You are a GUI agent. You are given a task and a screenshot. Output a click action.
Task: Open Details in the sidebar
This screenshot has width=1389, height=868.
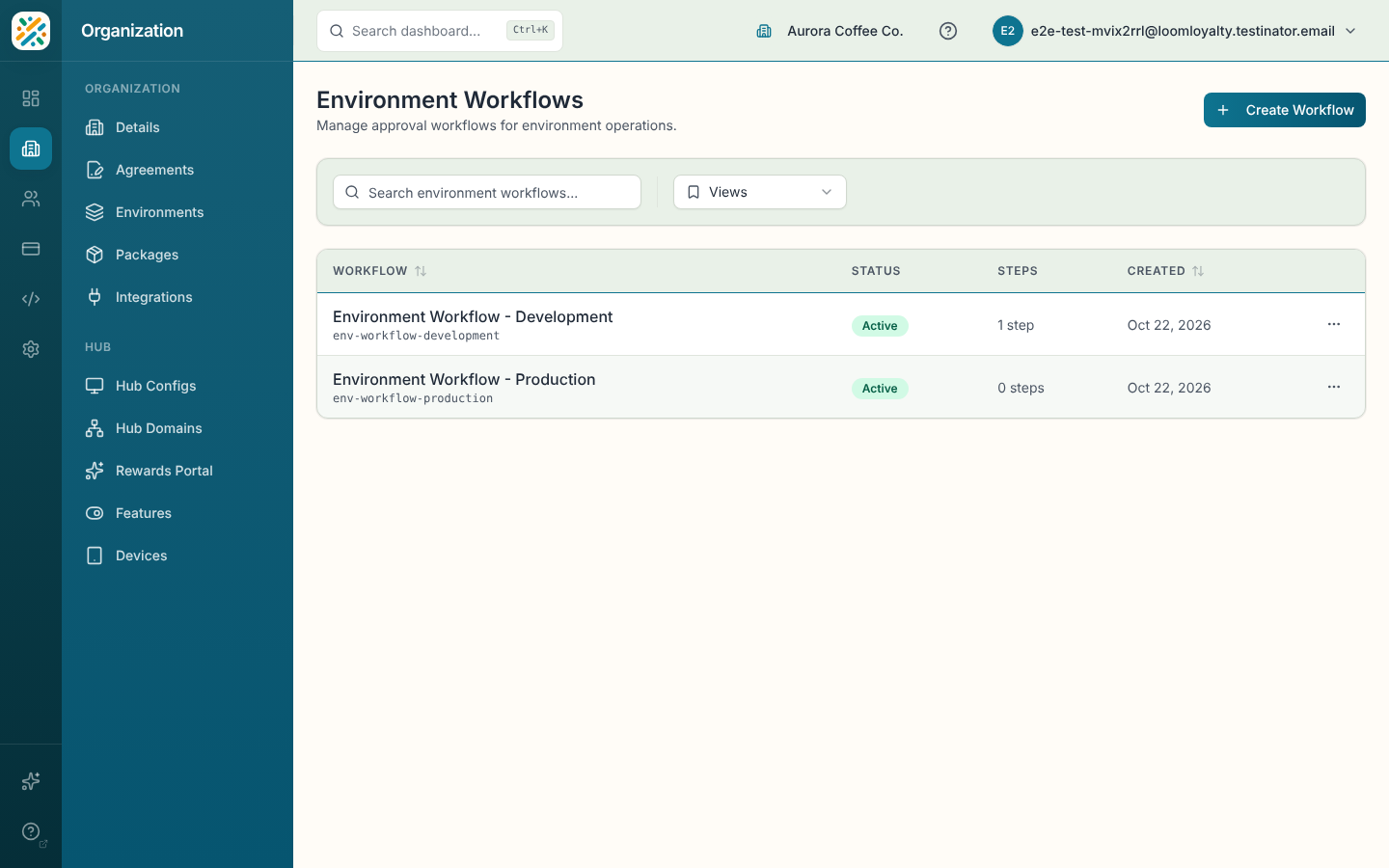(x=177, y=127)
